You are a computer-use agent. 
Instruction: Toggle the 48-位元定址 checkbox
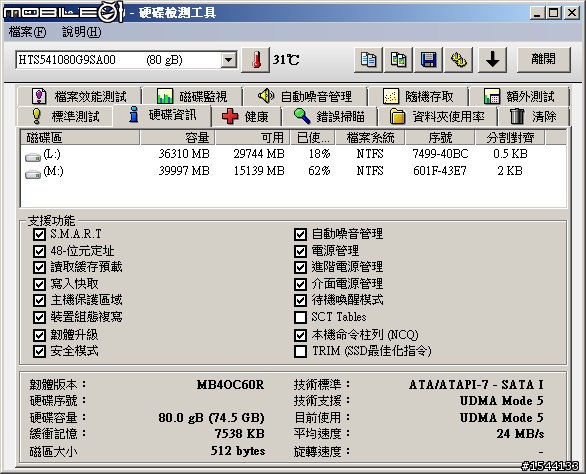click(39, 251)
